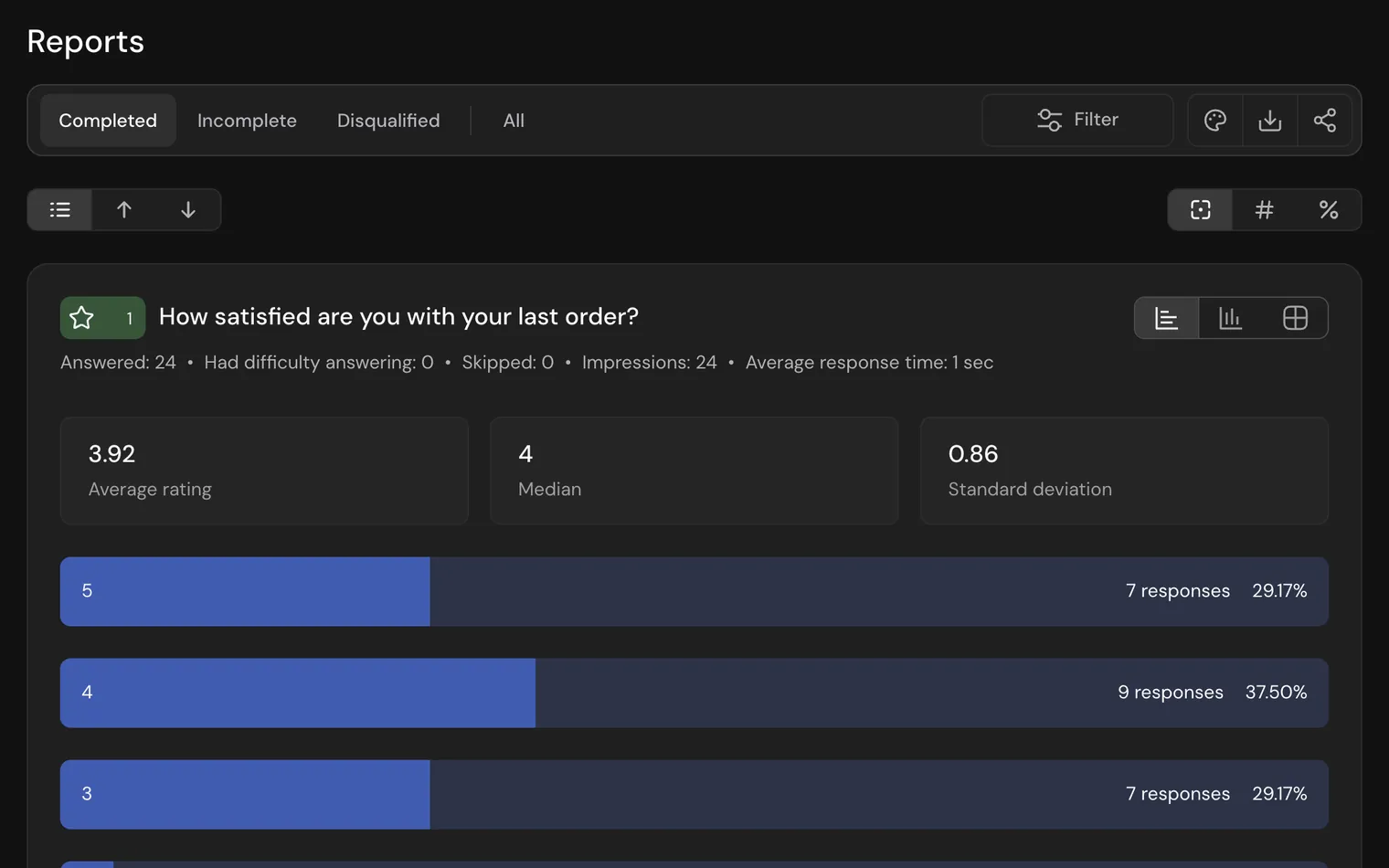
Task: Click 'Had difficulty answering: 0' text
Action: 319,363
